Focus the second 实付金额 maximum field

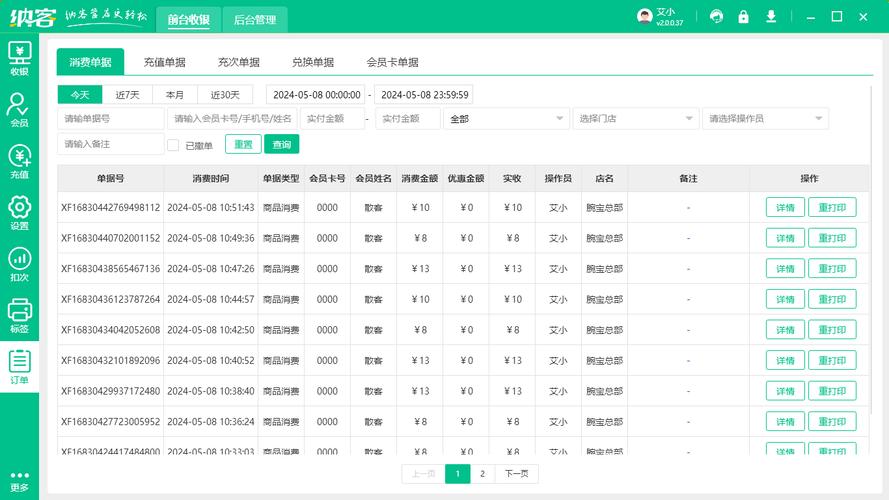click(x=408, y=118)
